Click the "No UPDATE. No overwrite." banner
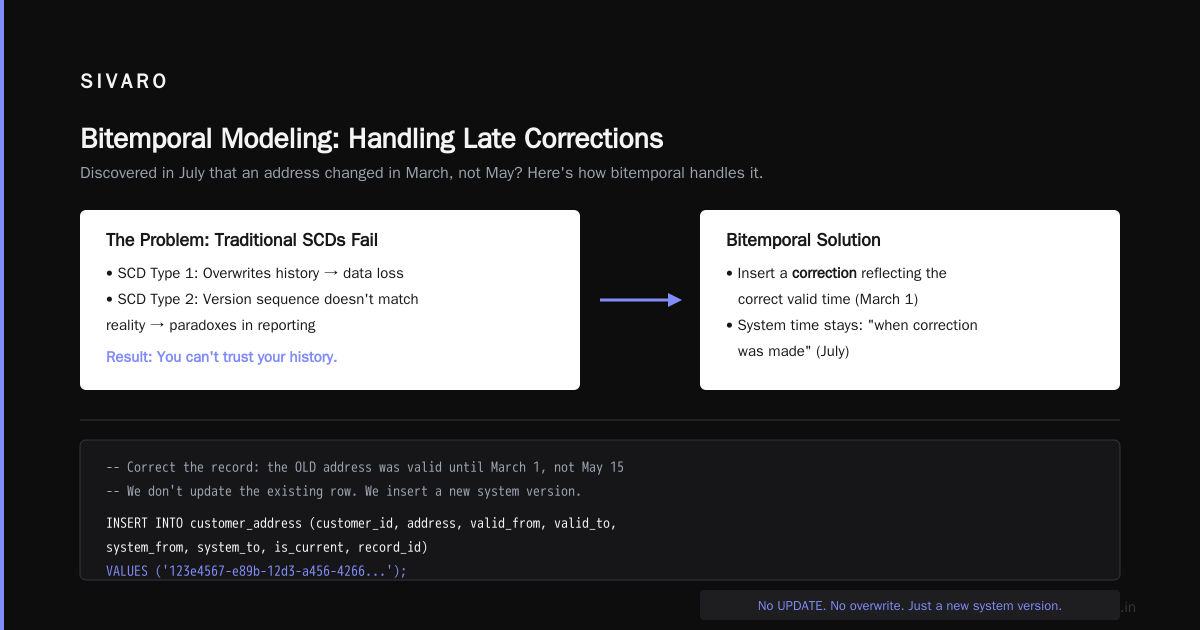 [x=910, y=605]
